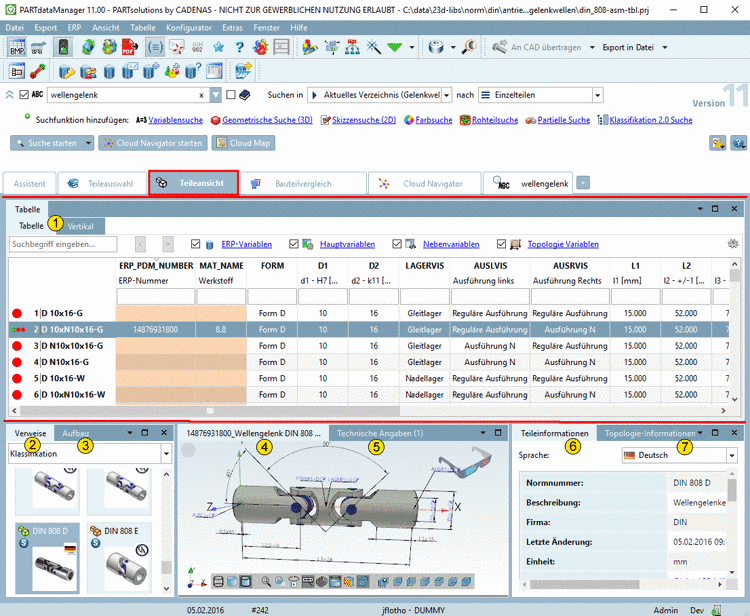Click the blue star favorites icon
750x616 pixels.
click(x=219, y=47)
